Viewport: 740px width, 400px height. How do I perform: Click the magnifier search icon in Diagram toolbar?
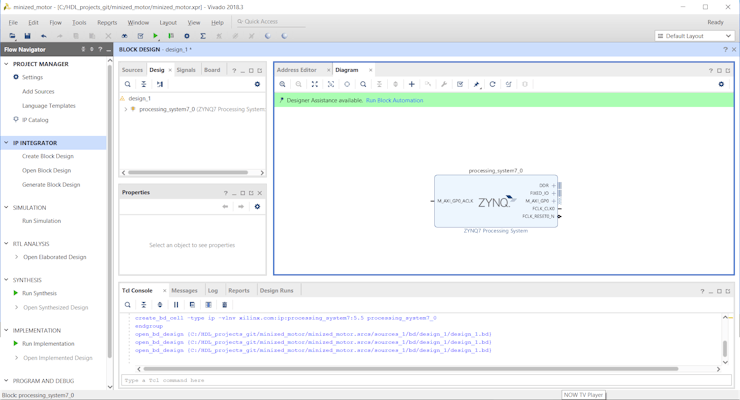[x=363, y=84]
